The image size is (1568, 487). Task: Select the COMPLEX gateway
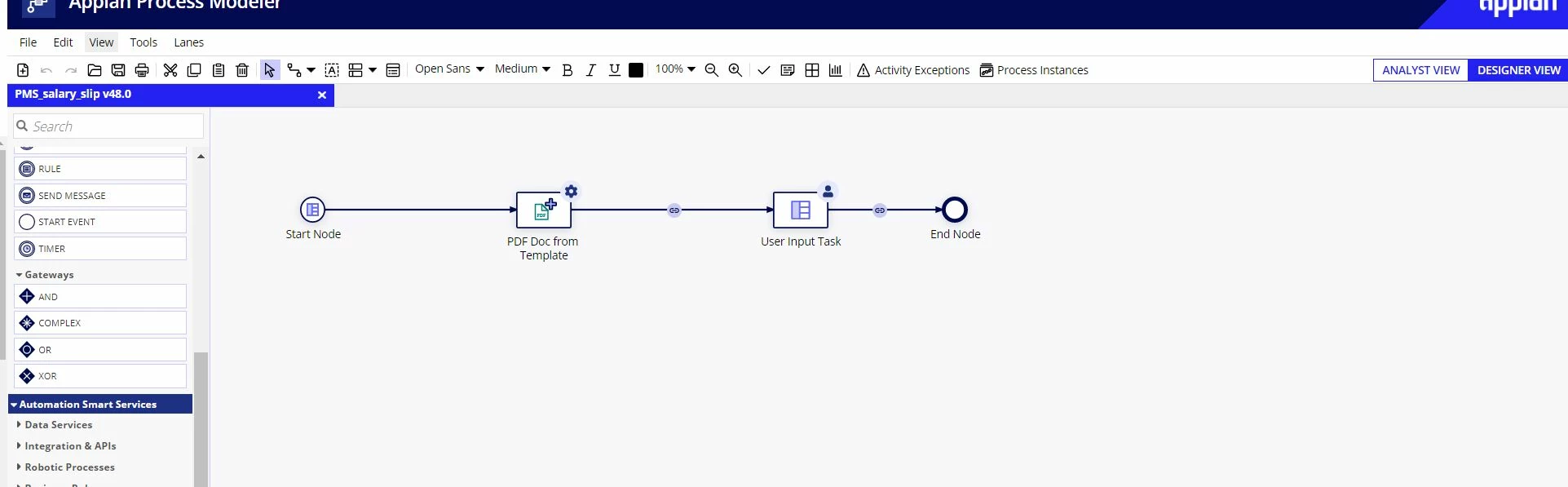(100, 323)
